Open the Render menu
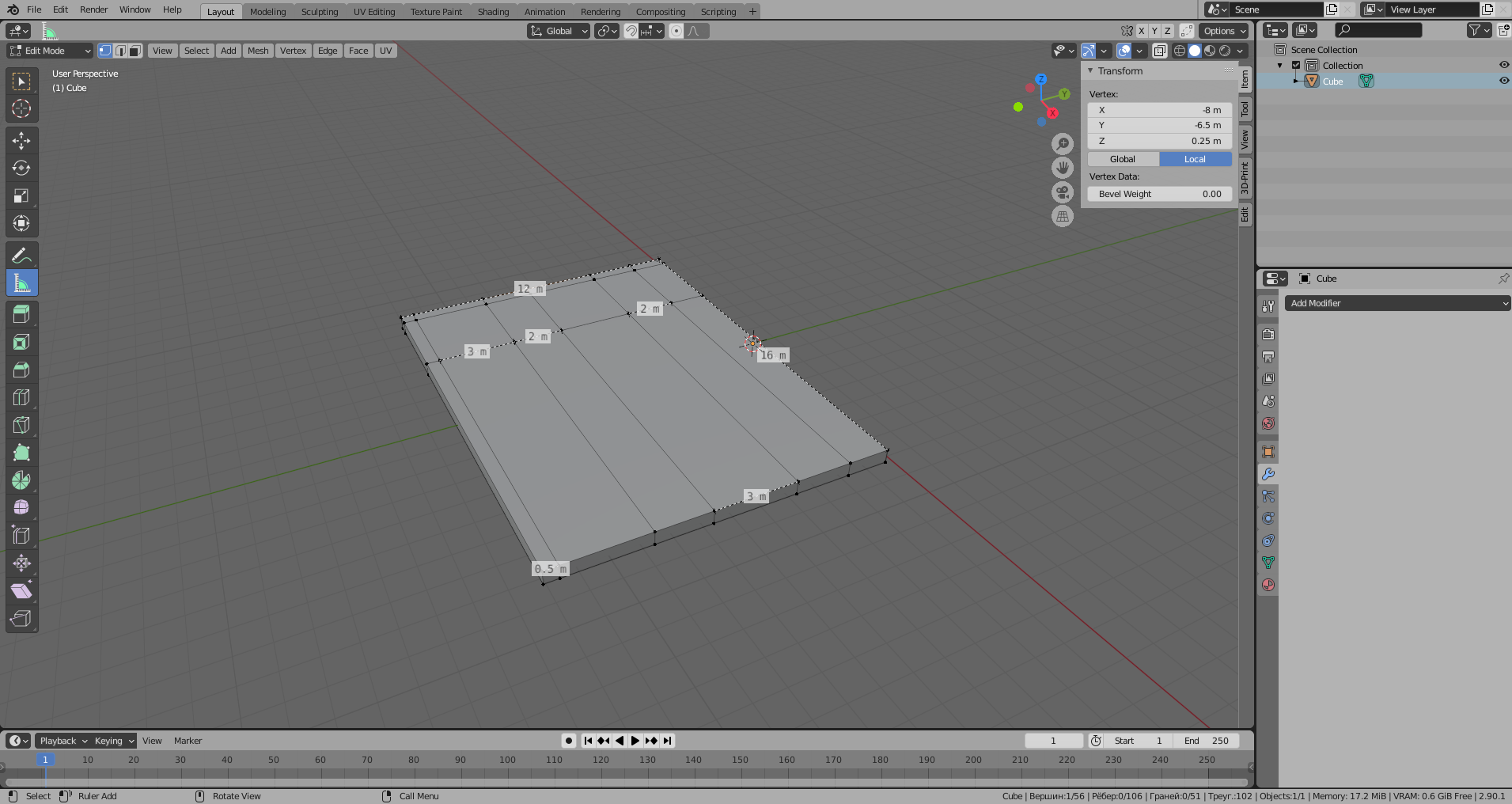The height and width of the screenshot is (804, 1512). coord(93,9)
